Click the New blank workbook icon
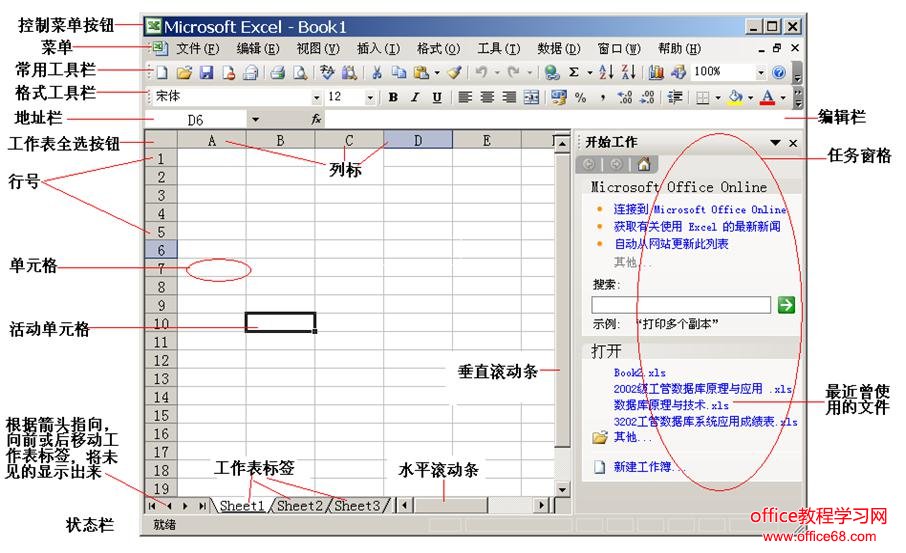The image size is (906, 553). (x=162, y=72)
